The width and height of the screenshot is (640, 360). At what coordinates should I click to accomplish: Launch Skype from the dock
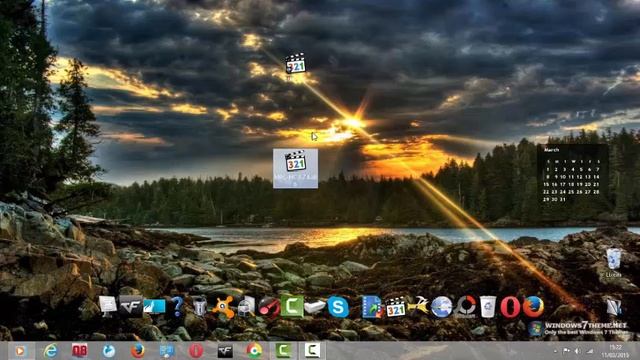[x=338, y=307]
